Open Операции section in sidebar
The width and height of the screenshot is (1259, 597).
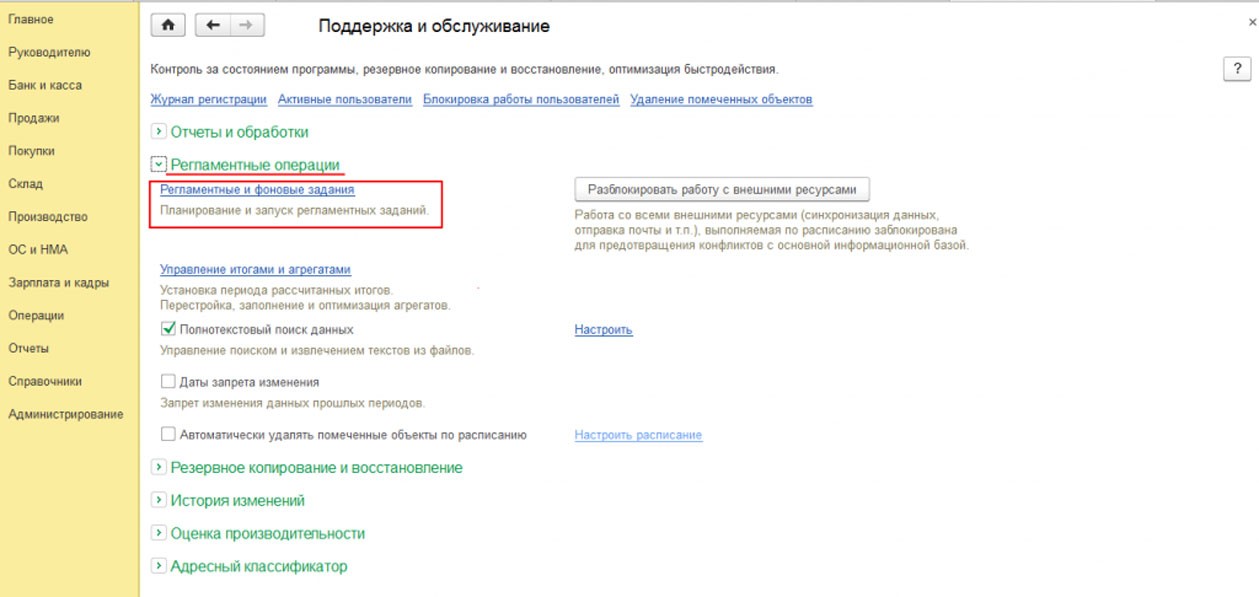(36, 316)
